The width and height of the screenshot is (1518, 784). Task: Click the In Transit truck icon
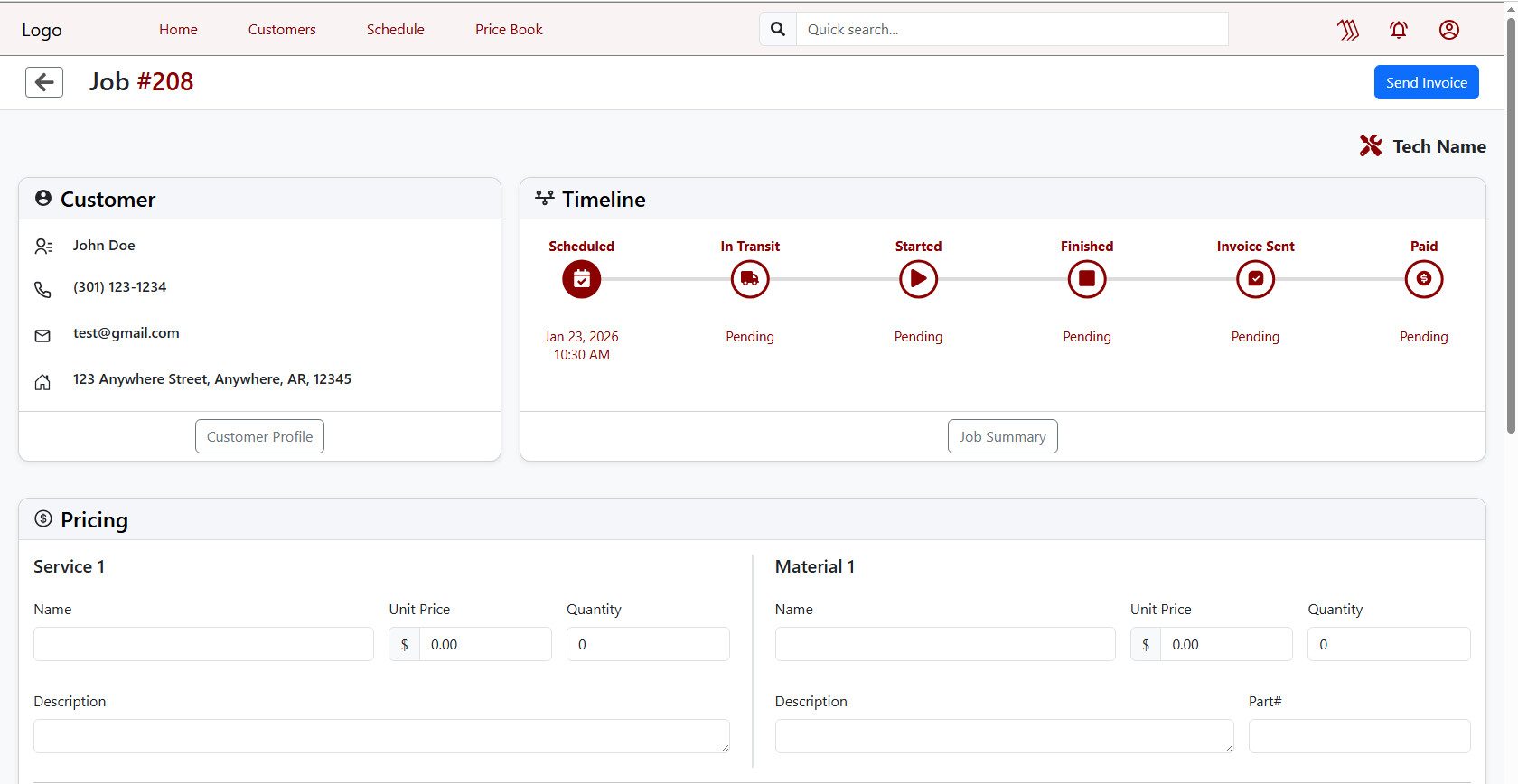(750, 279)
